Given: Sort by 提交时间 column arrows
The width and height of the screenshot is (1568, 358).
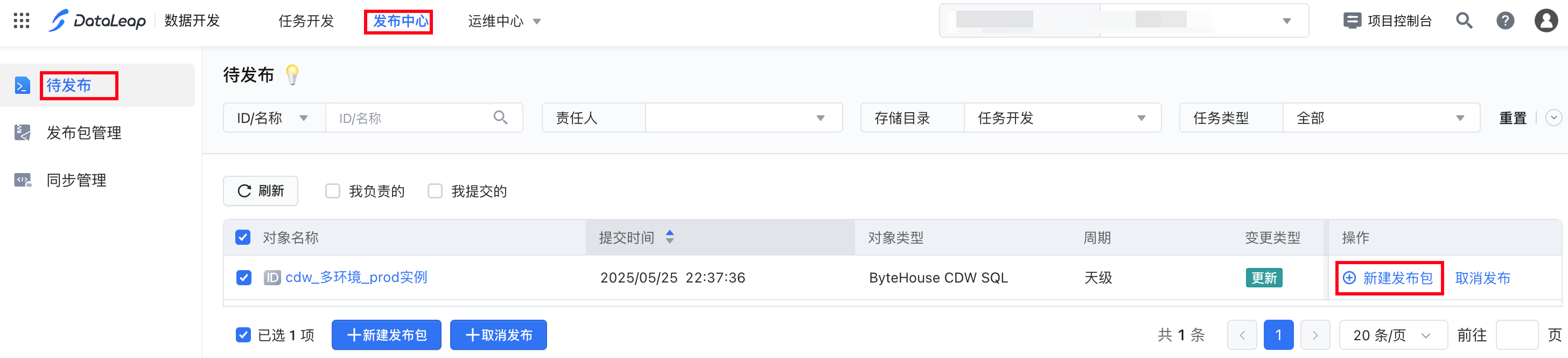Looking at the screenshot, I should pyautogui.click(x=669, y=237).
